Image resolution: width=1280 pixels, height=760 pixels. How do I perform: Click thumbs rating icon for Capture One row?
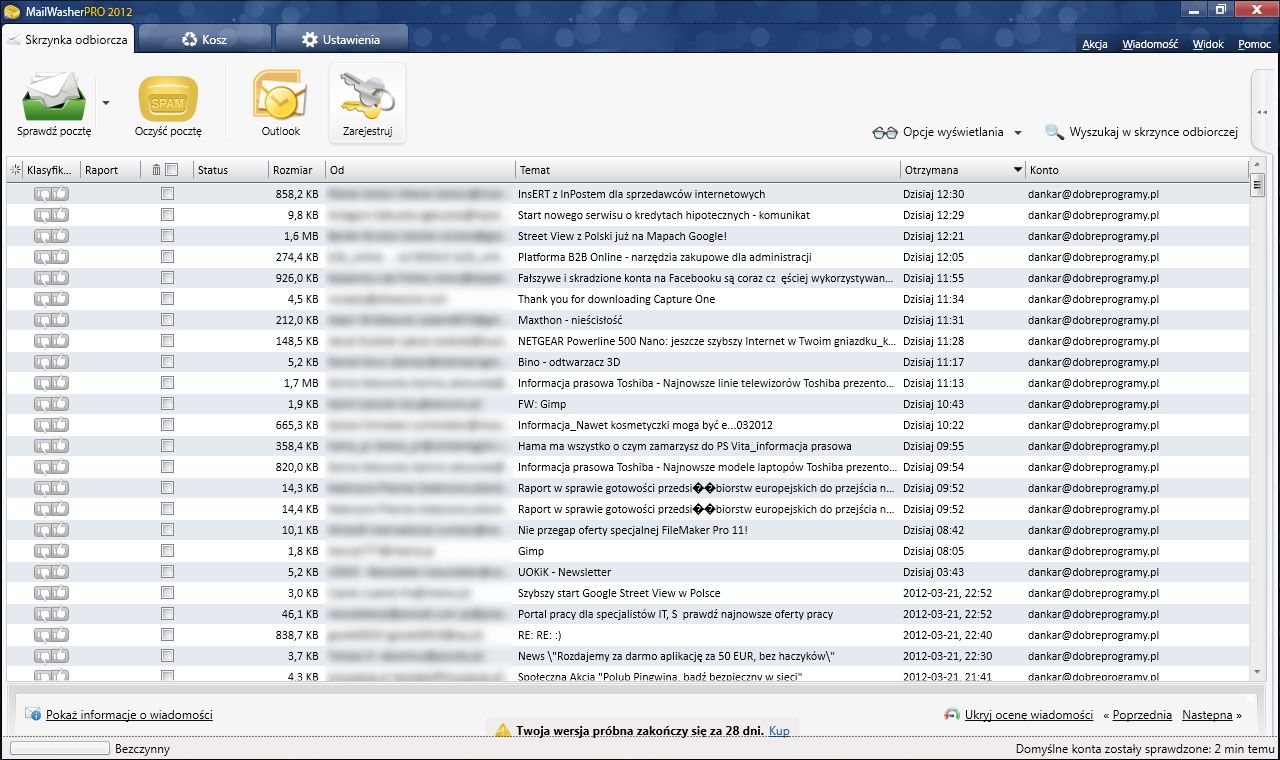point(51,299)
